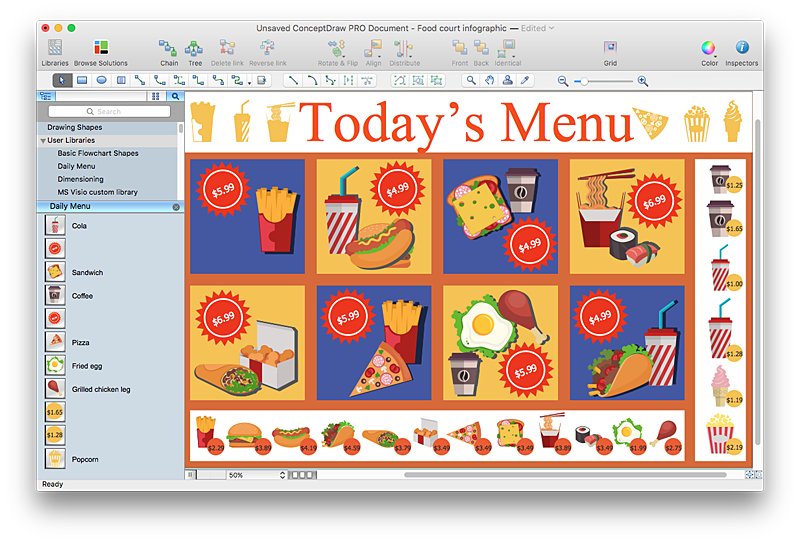The height and width of the screenshot is (543, 800).
Task: Click the Delete link tool
Action: (x=227, y=53)
